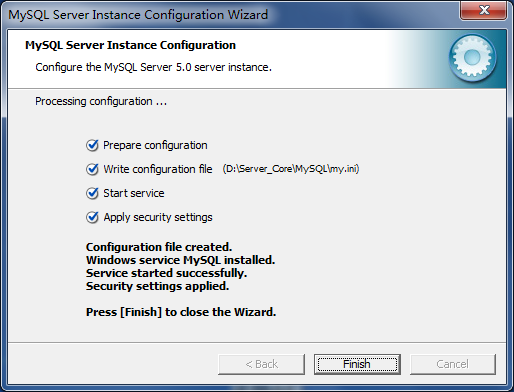
Task: Click the my.ini file path text
Action: click(291, 169)
